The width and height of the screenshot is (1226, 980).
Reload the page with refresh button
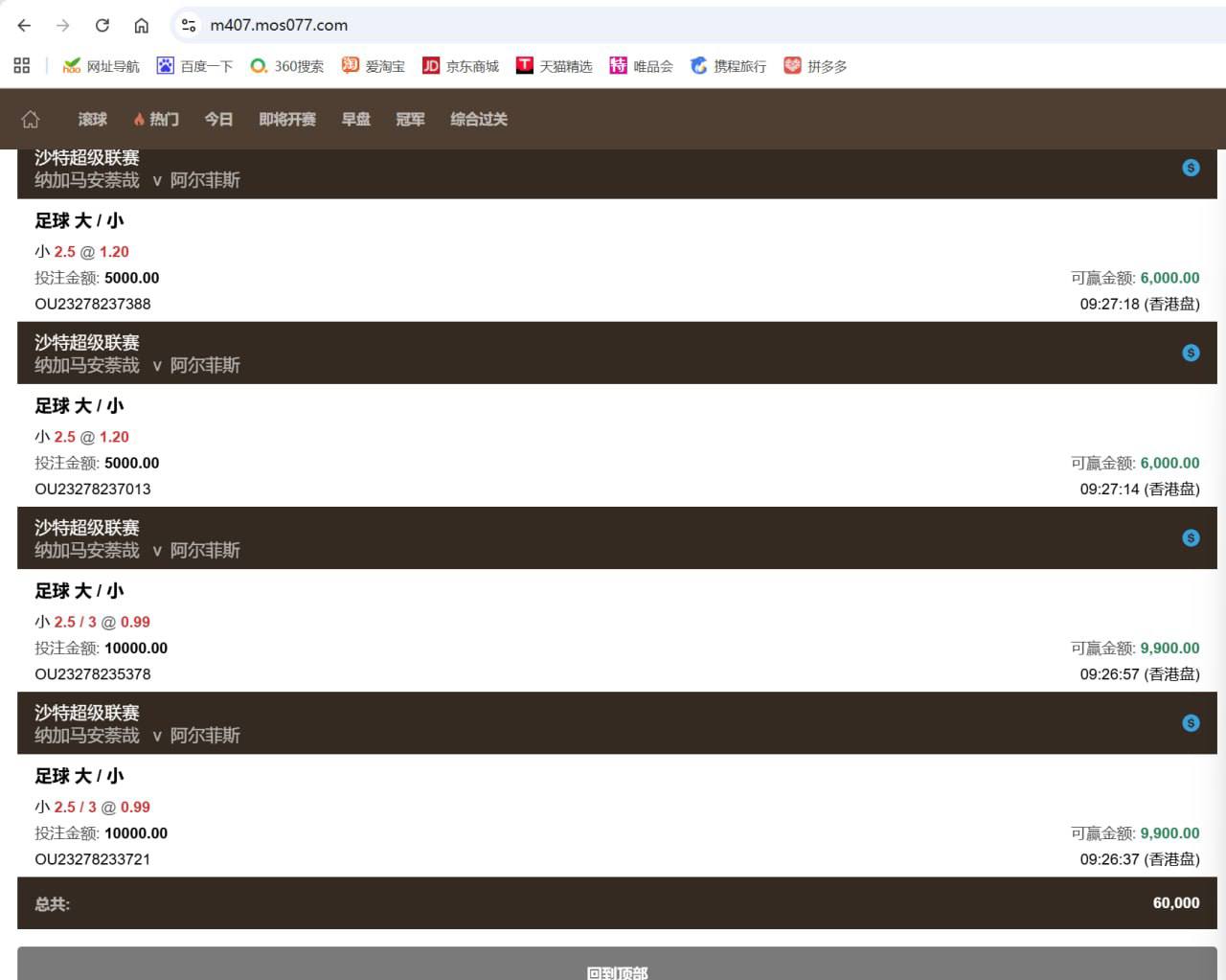[102, 26]
